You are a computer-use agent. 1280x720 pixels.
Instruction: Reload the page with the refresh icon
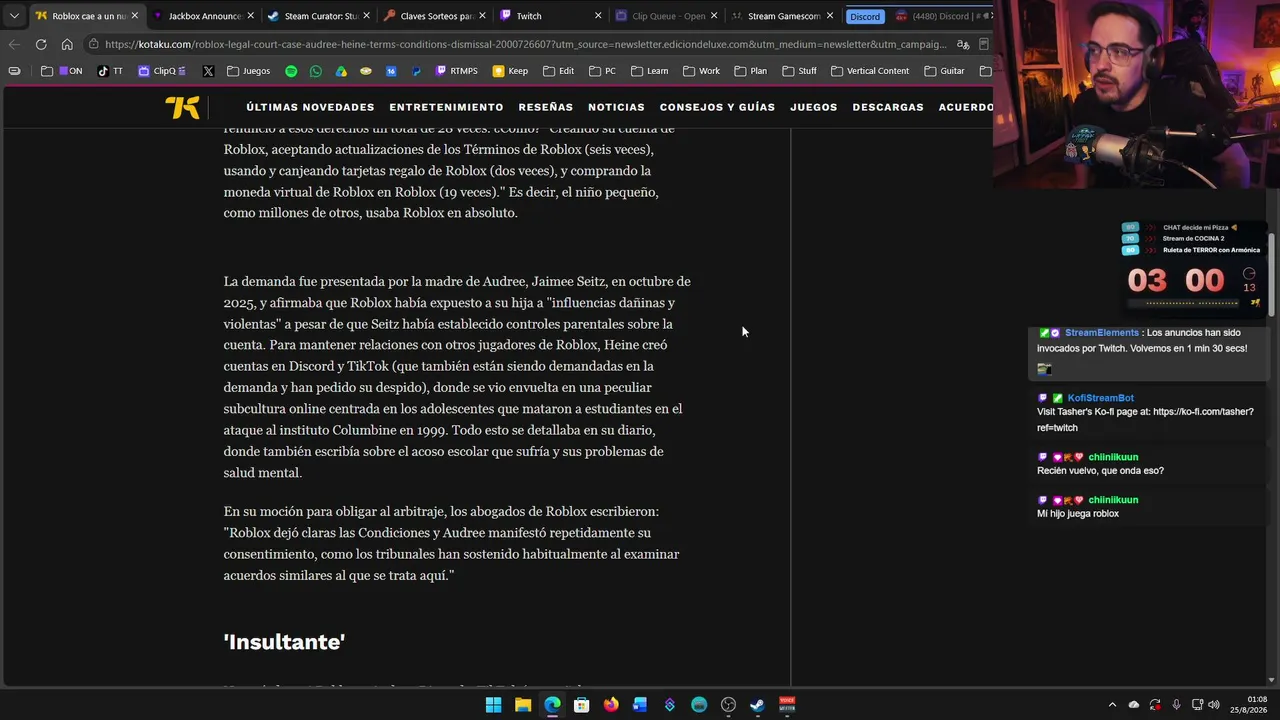pos(41,44)
